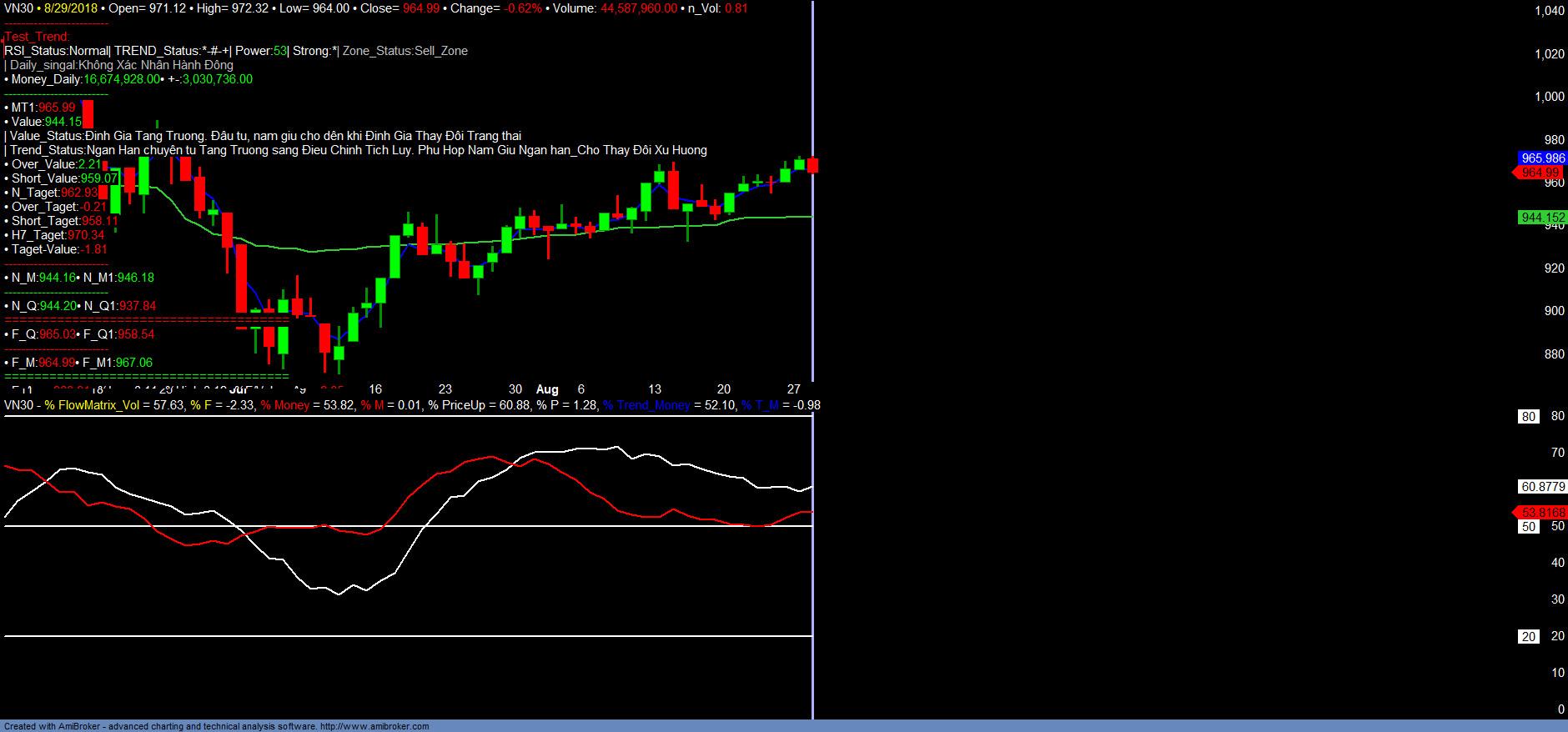Click the 8/29/2018 date in header
This screenshot has height=732, width=1568.
click(x=71, y=8)
